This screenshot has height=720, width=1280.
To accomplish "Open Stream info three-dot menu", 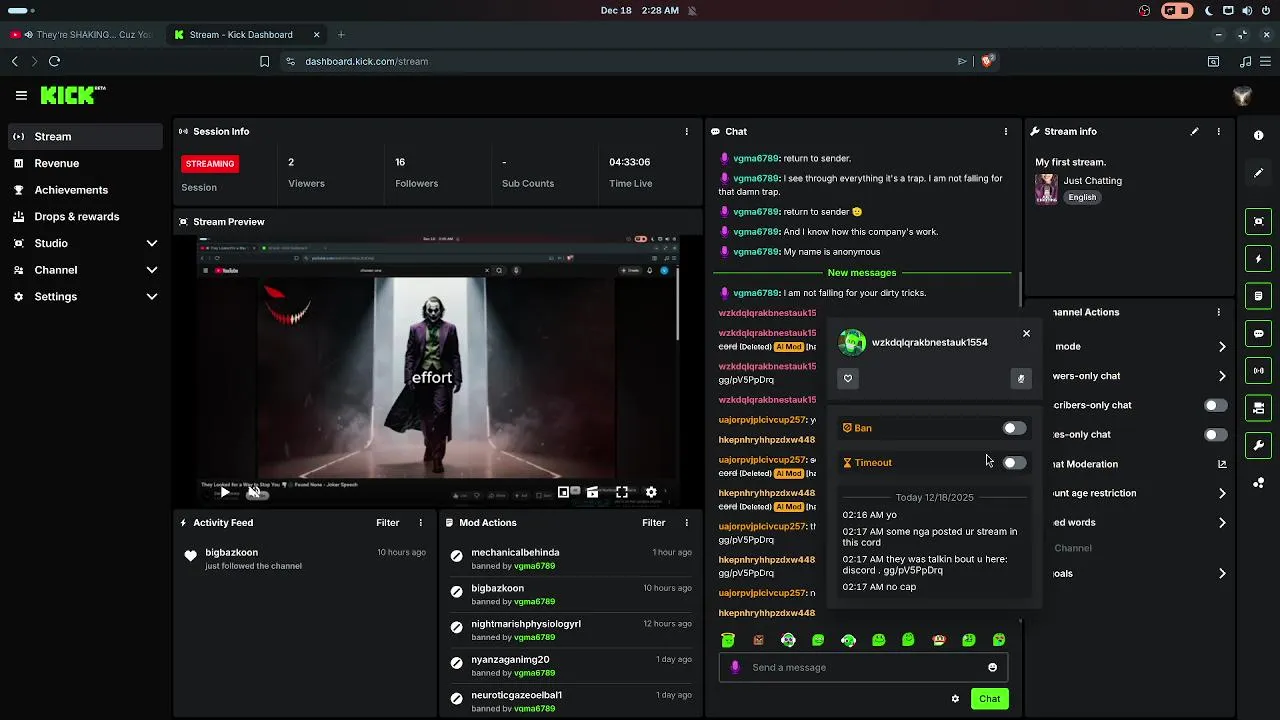I will tap(1218, 131).
